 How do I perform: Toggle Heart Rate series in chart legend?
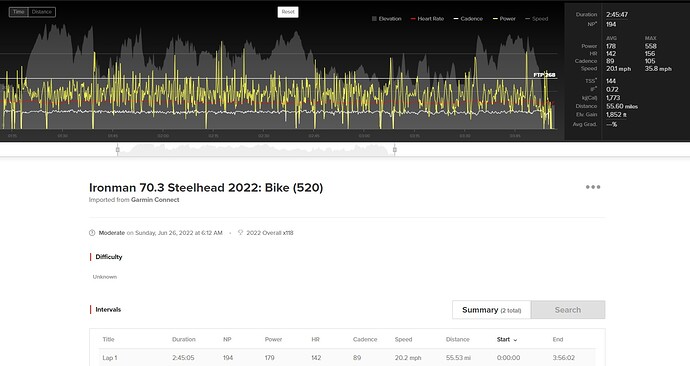[427, 19]
